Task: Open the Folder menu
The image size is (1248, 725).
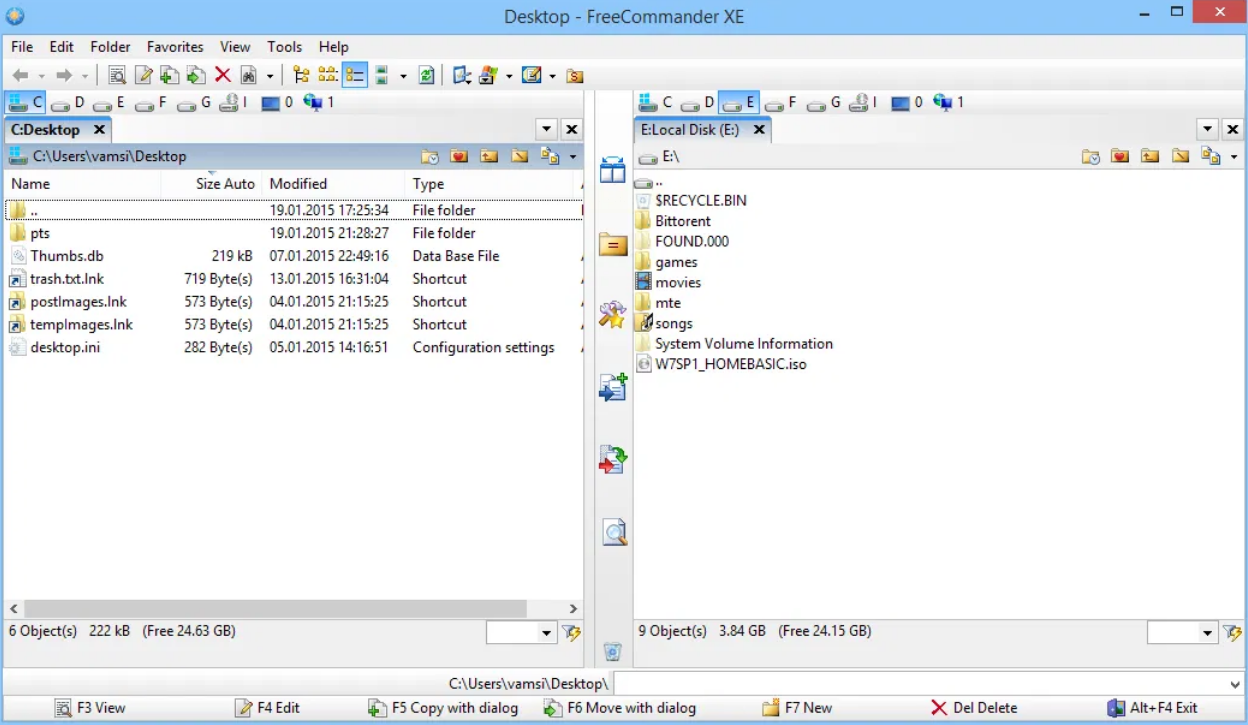Action: point(110,47)
